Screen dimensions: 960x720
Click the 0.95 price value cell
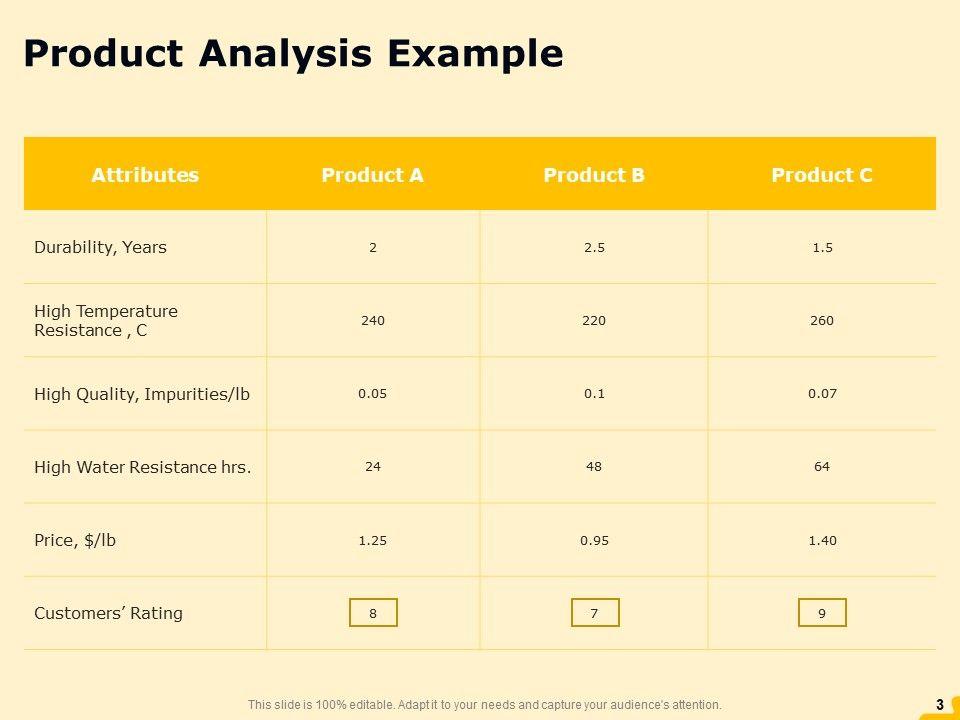tap(594, 541)
